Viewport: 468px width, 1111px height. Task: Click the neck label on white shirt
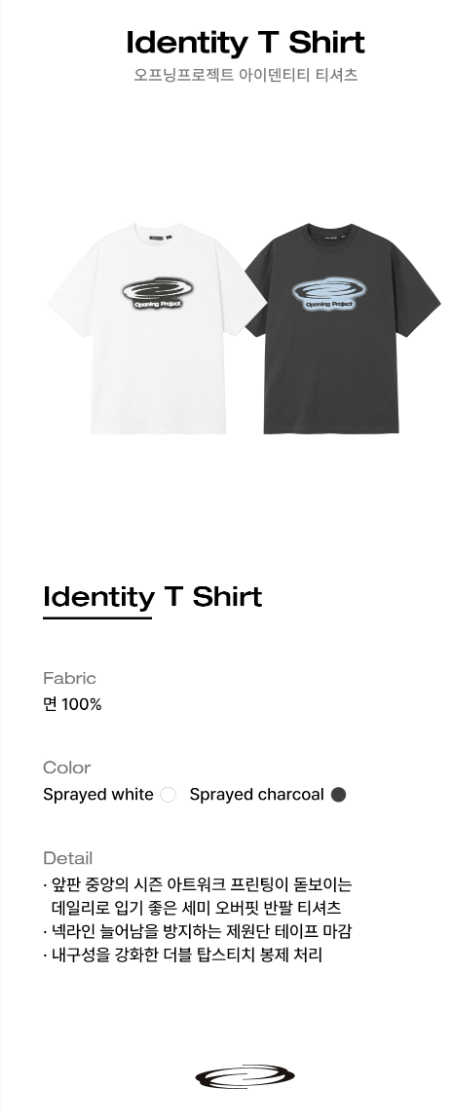(155, 229)
